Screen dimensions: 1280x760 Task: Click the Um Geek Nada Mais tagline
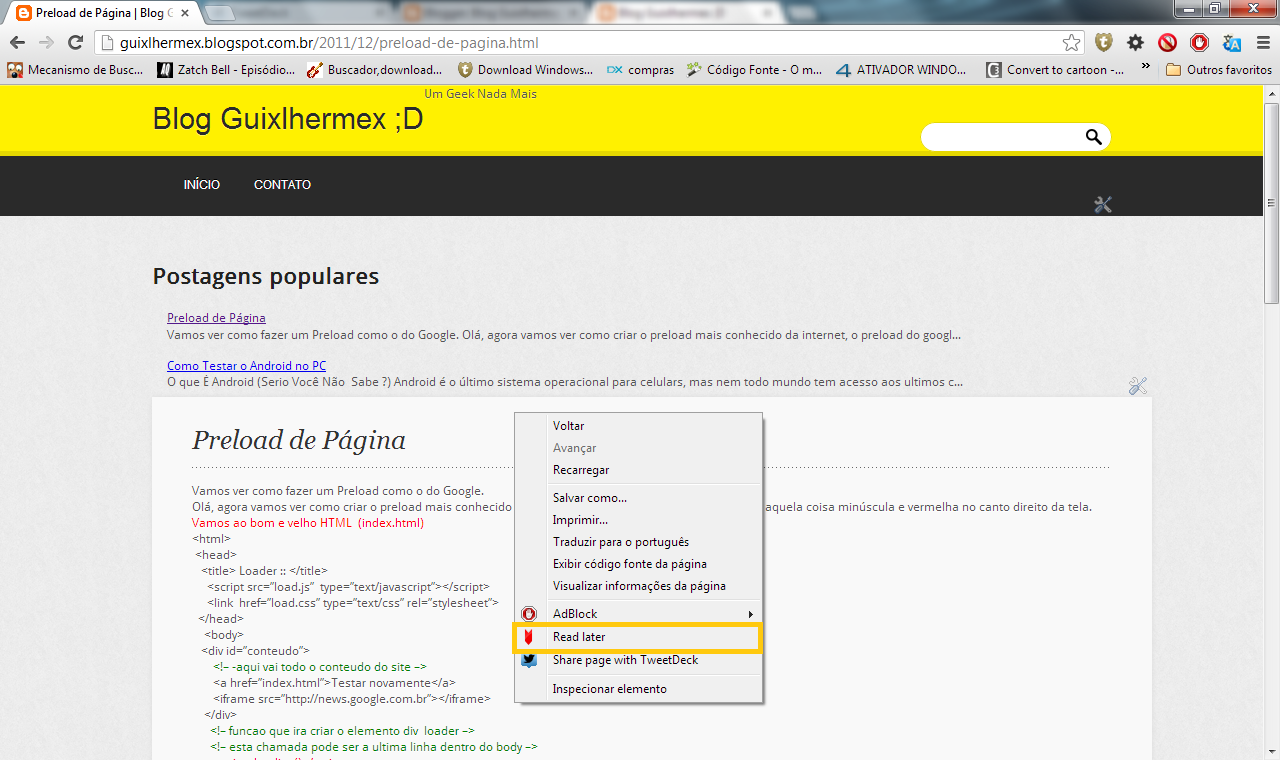pyautogui.click(x=481, y=94)
